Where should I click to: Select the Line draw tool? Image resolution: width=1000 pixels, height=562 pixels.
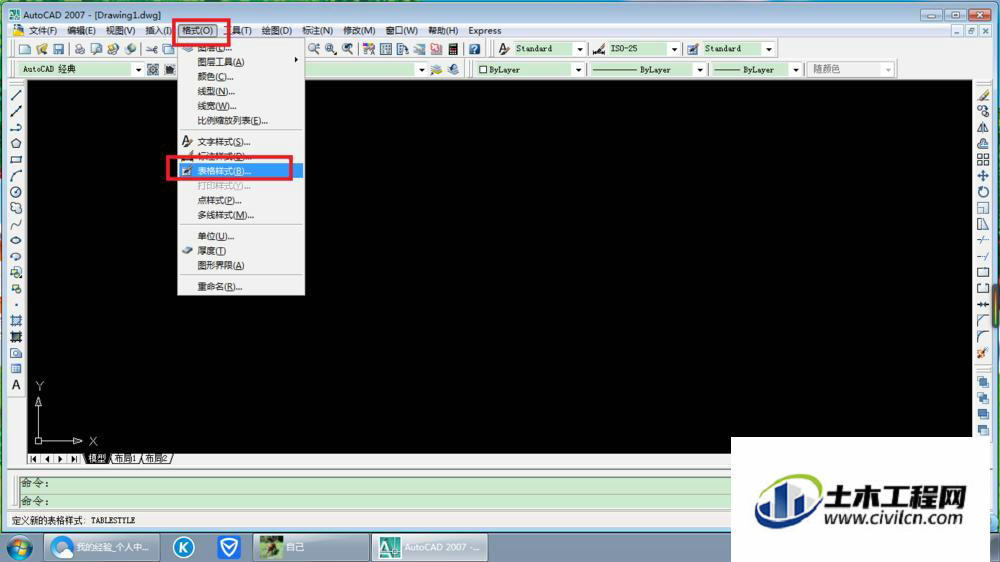pyautogui.click(x=16, y=95)
